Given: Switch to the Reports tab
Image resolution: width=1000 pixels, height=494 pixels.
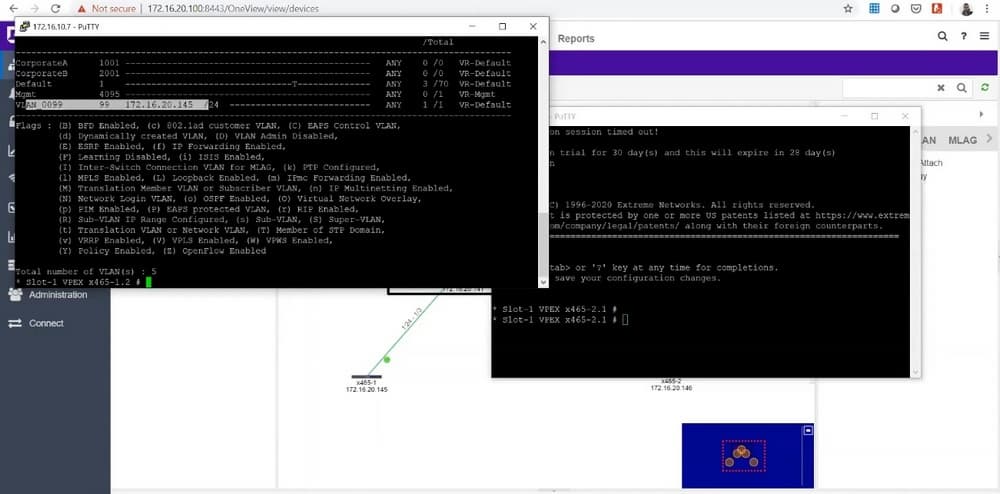Looking at the screenshot, I should (576, 39).
